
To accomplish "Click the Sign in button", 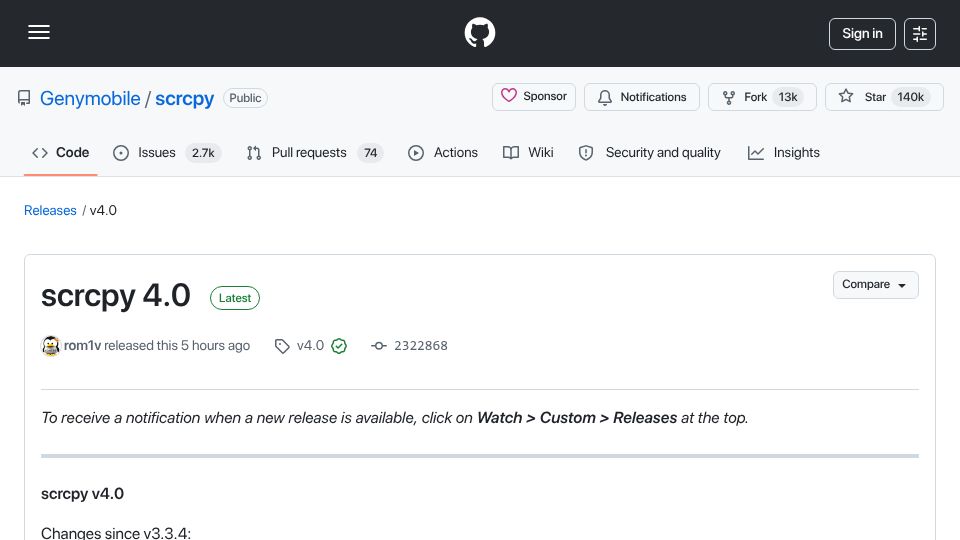I will pyautogui.click(x=862, y=34).
